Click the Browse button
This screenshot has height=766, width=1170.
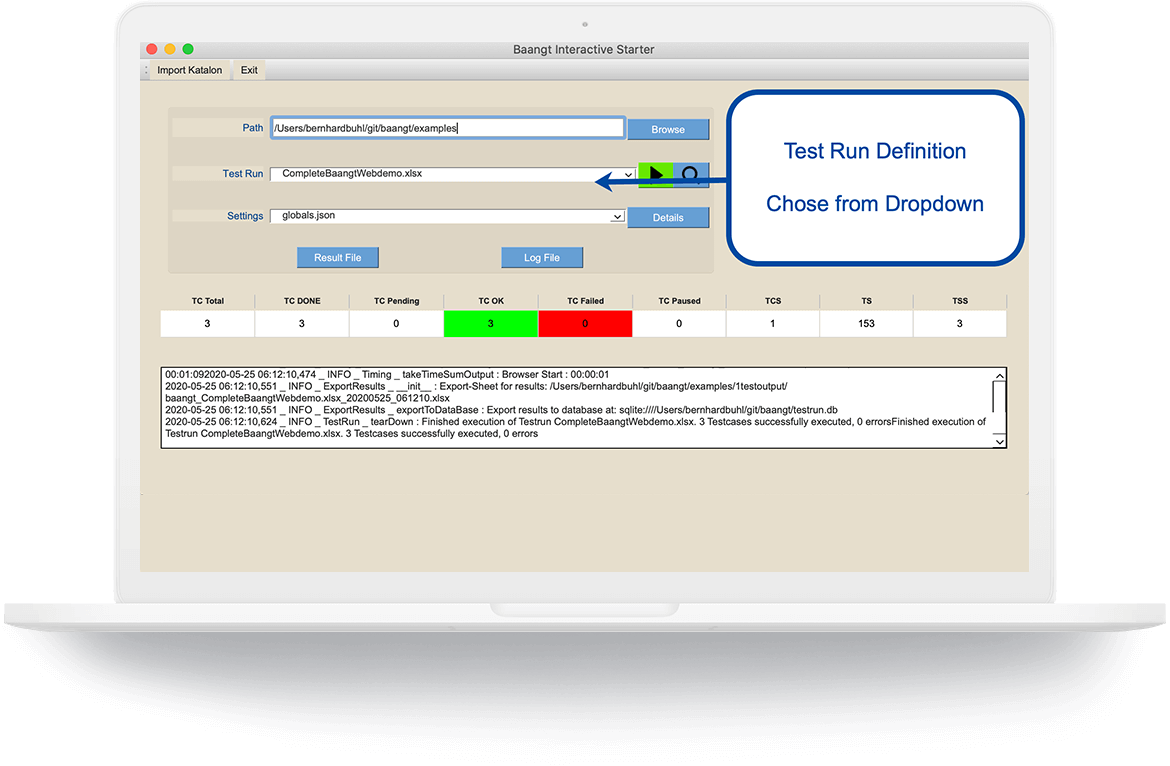click(668, 129)
